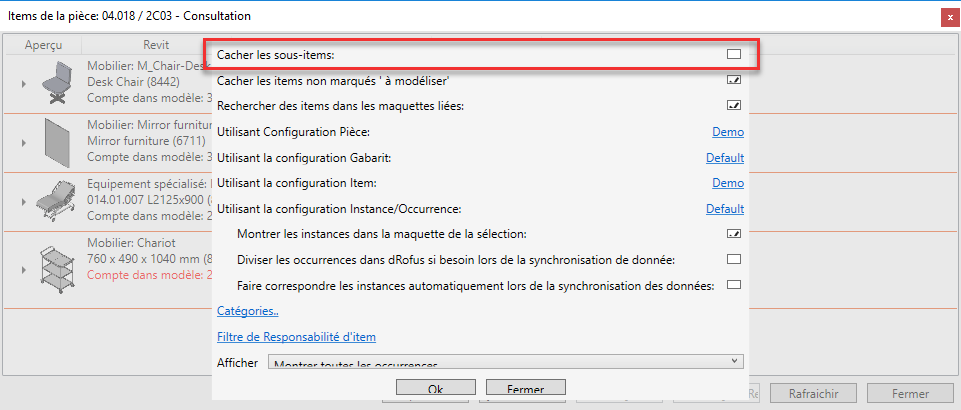Click 'Filtre de Responsabilité d'item' link
Screen dimensions: 961x410
point(296,337)
